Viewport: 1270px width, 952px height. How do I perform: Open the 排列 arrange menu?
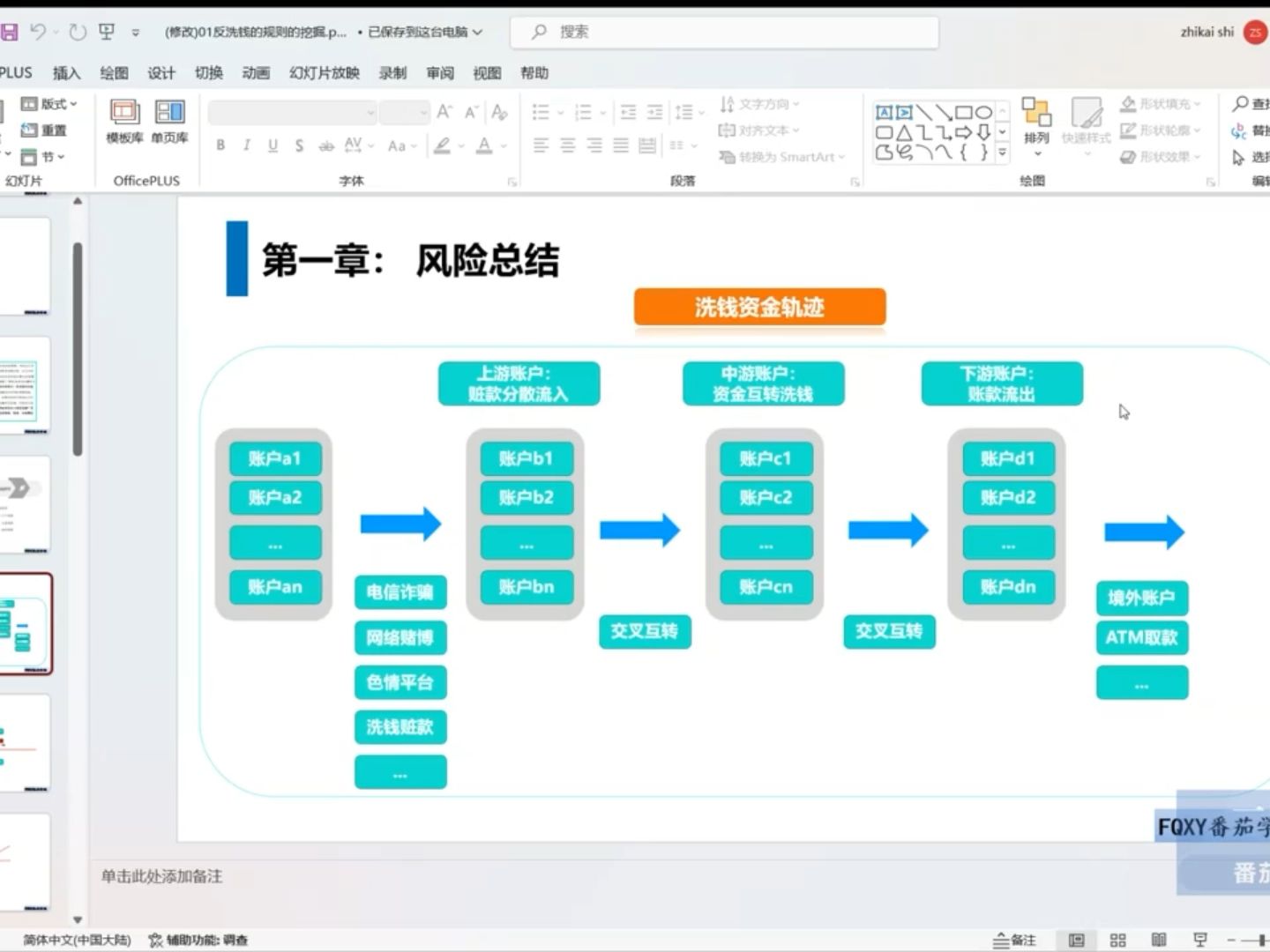click(1036, 126)
